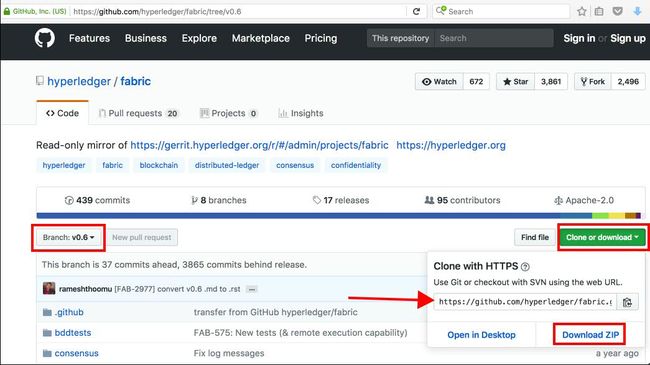Screen dimensions: 650x365
Task: Click the browser downloads arrow icon
Action: (x=638, y=12)
